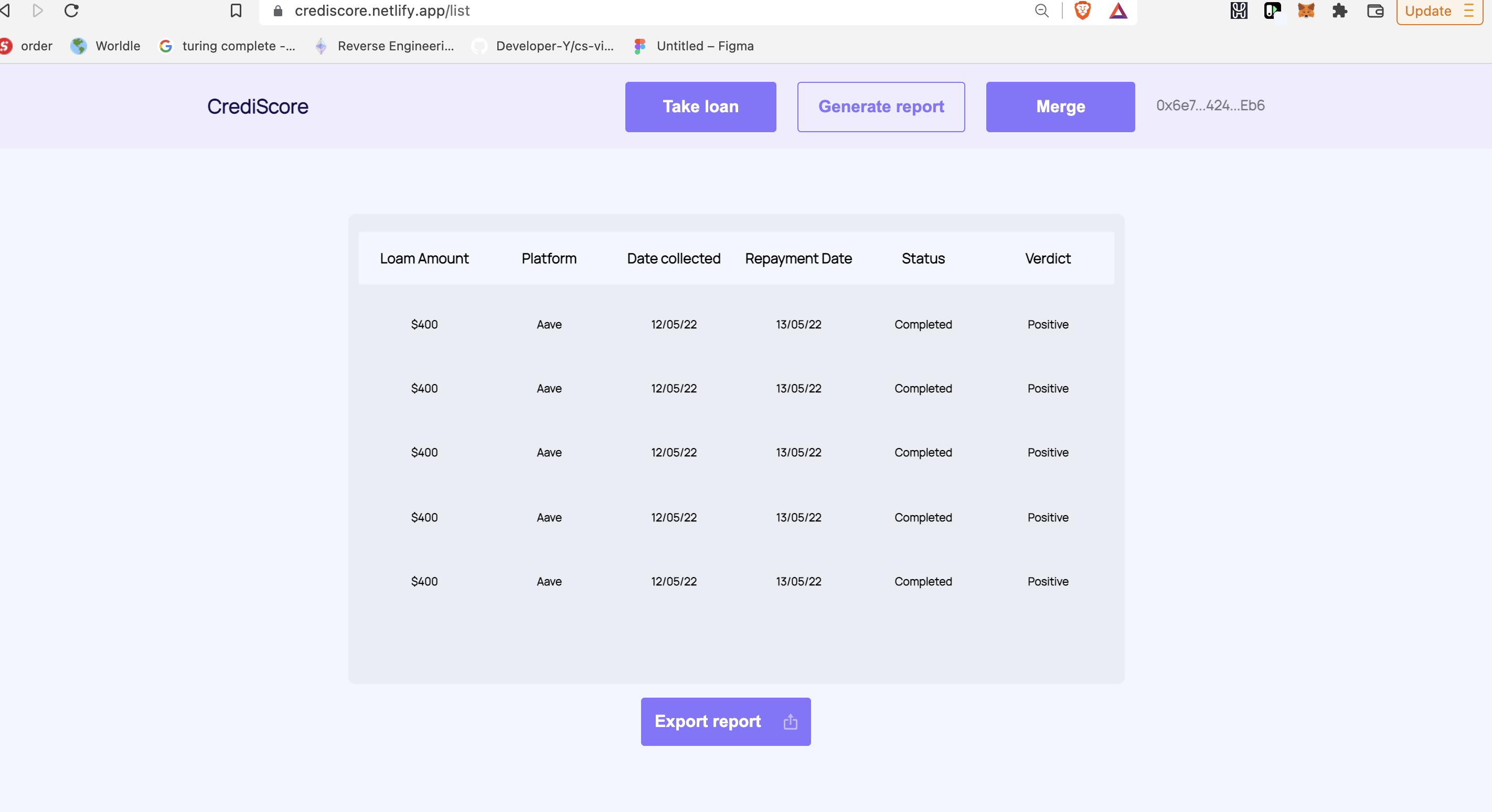Bookmark this page with the bookmark icon
The width and height of the screenshot is (1492, 812).
(236, 10)
